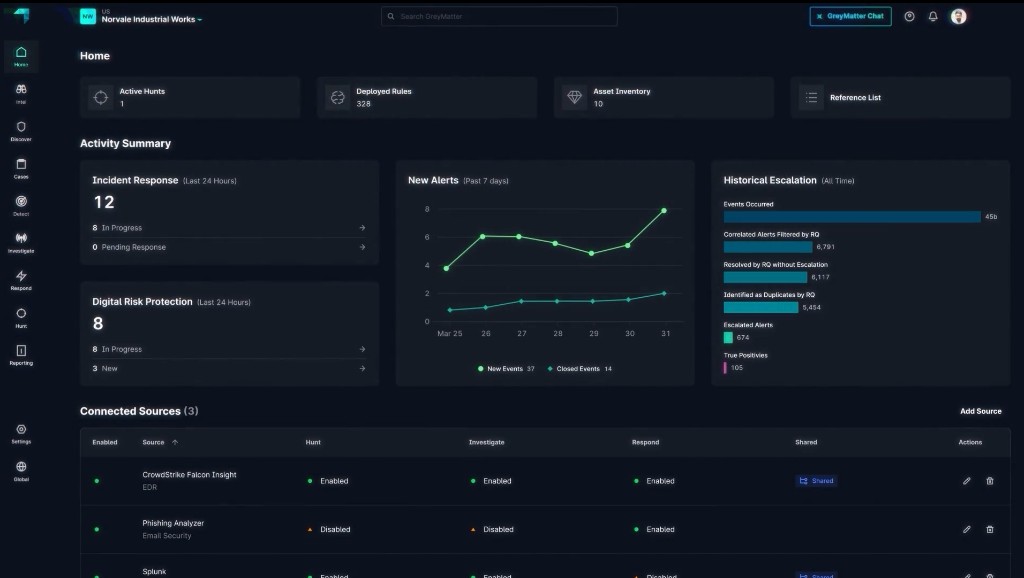Open the Deployed Rules card
The image size is (1024, 578).
[x=427, y=97]
